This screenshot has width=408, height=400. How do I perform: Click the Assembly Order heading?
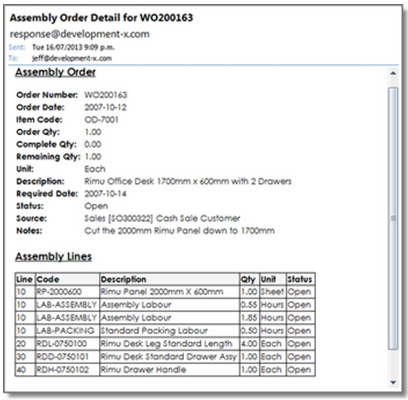pyautogui.click(x=55, y=72)
